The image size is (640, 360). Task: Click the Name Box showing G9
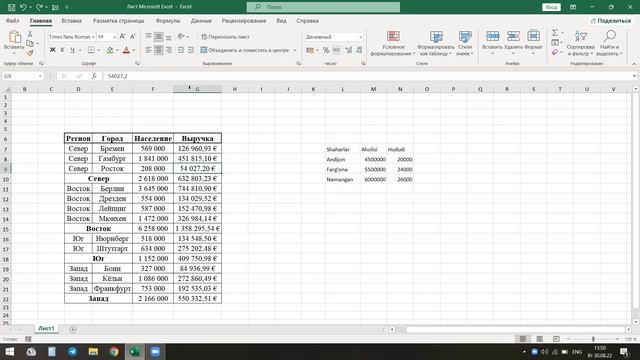(22, 76)
